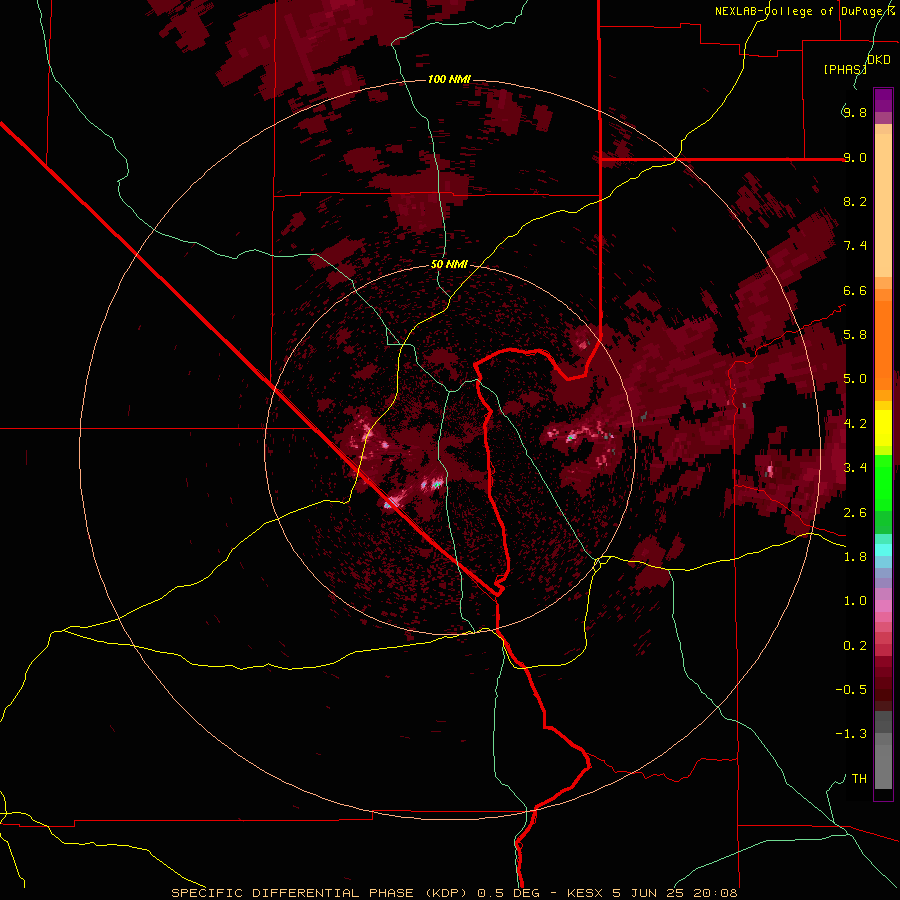Click the 0.2 value on the color scale
900x900 pixels.
[855, 645]
